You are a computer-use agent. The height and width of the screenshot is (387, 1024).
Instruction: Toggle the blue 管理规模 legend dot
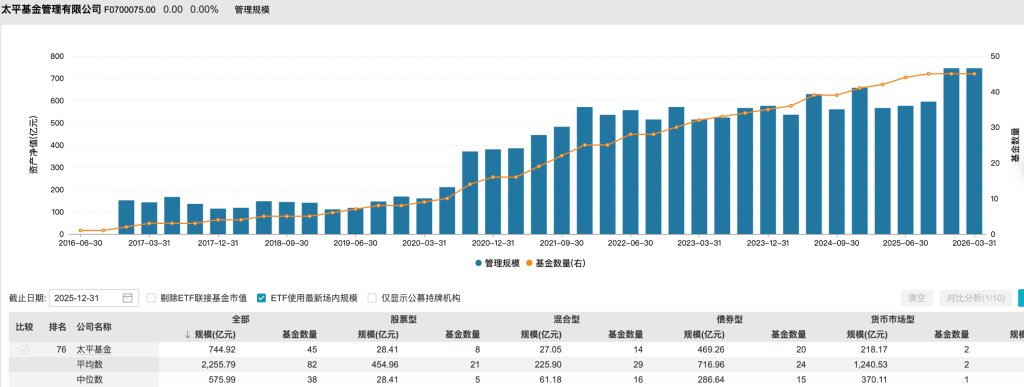click(479, 264)
